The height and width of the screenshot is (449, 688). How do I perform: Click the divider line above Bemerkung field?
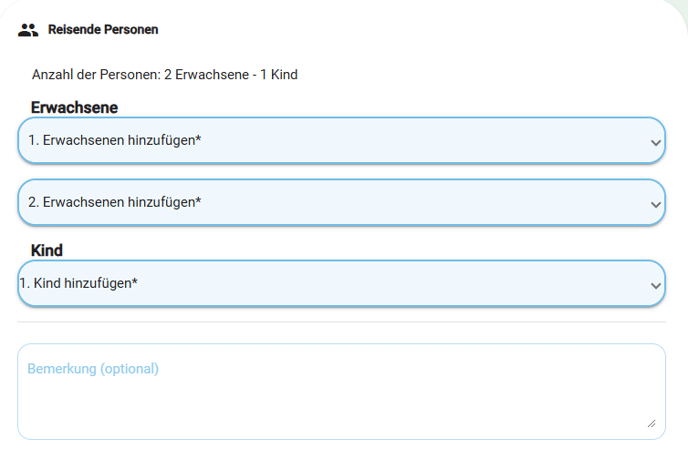tap(341, 322)
